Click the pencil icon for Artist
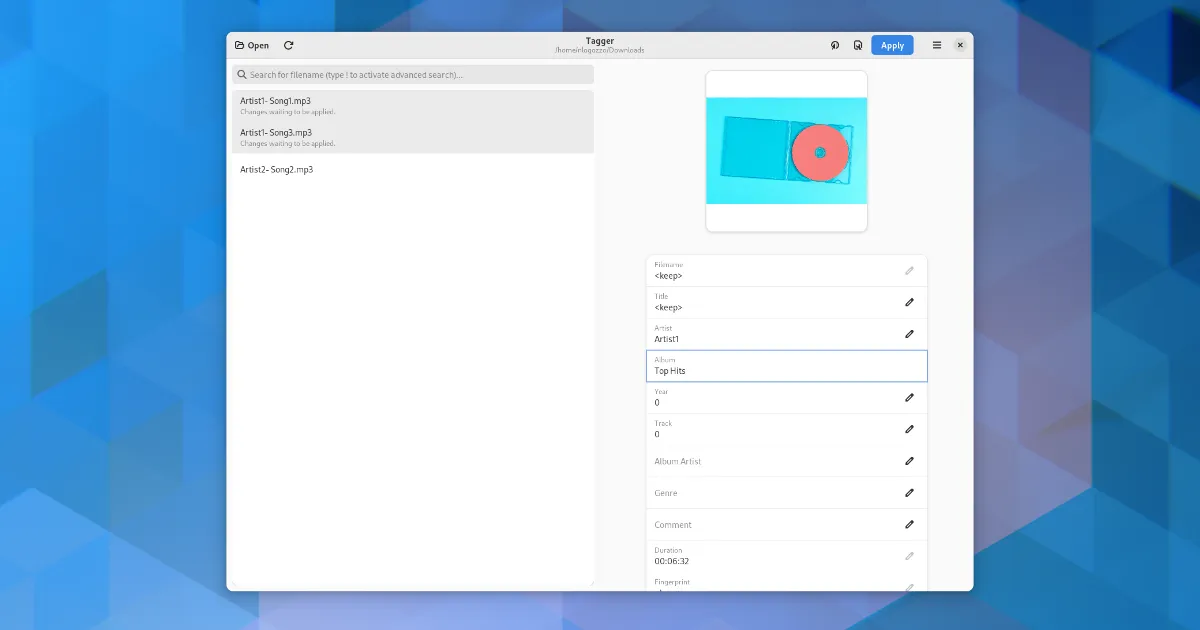Viewport: 1200px width, 630px height. [909, 334]
